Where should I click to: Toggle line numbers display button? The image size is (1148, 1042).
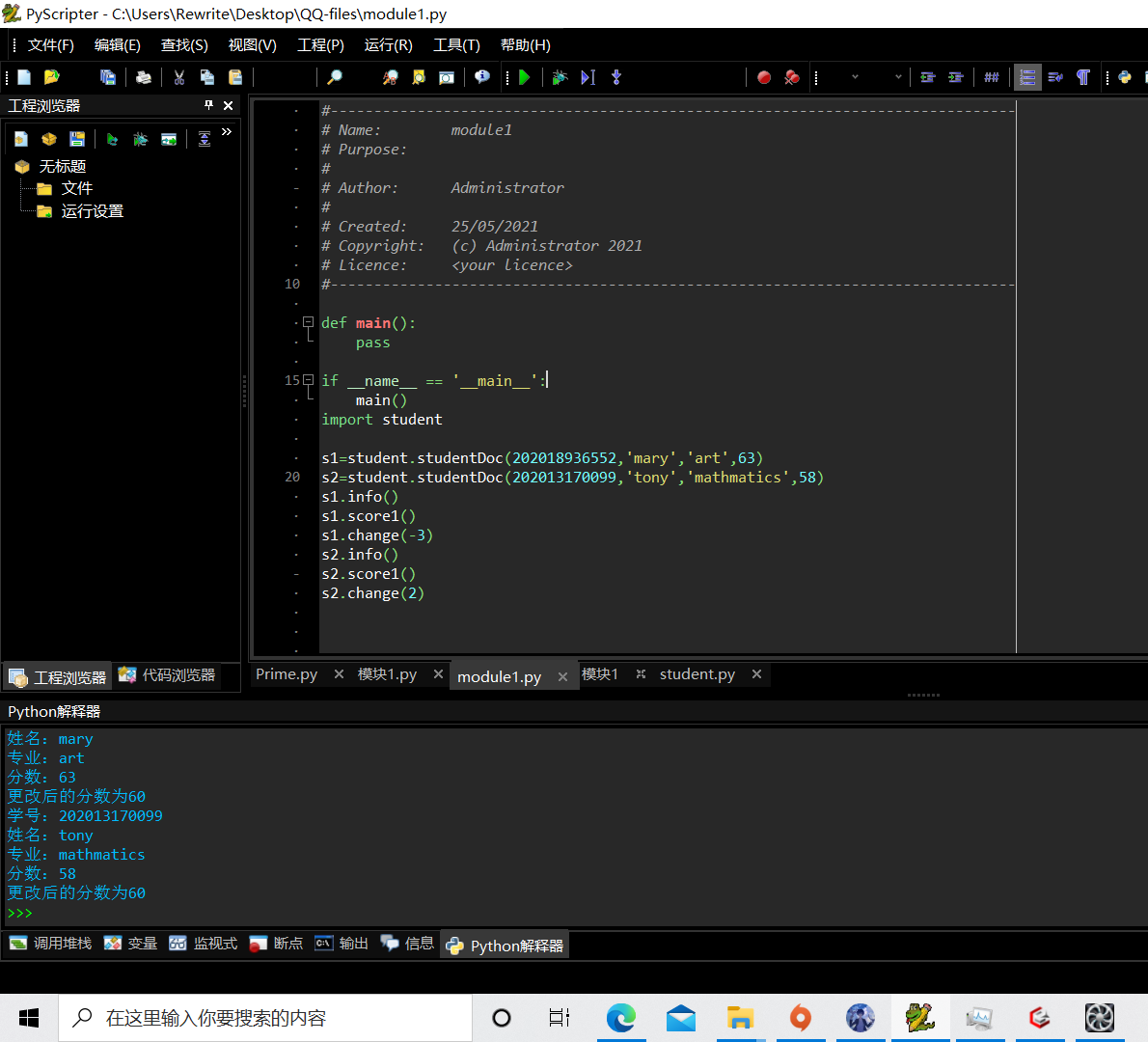[1027, 77]
